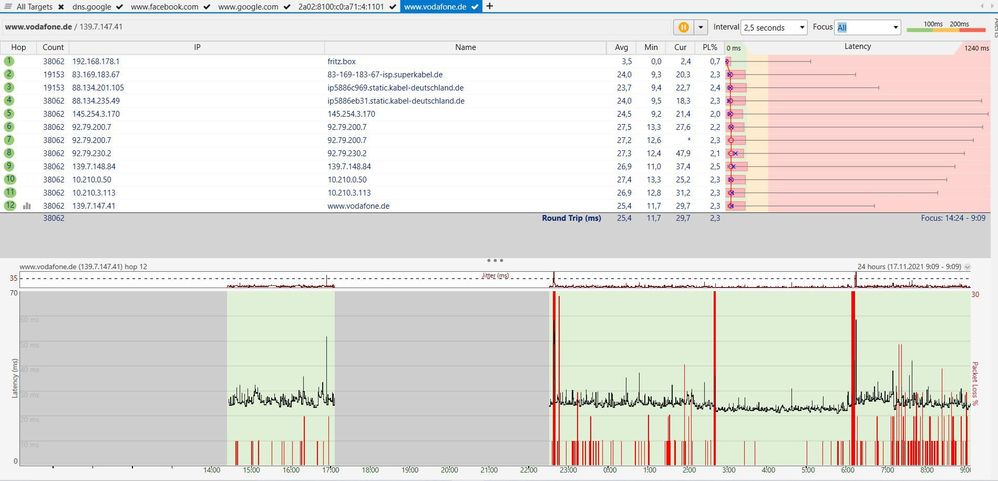Click the Round Trip (ms) summary label

[571, 218]
